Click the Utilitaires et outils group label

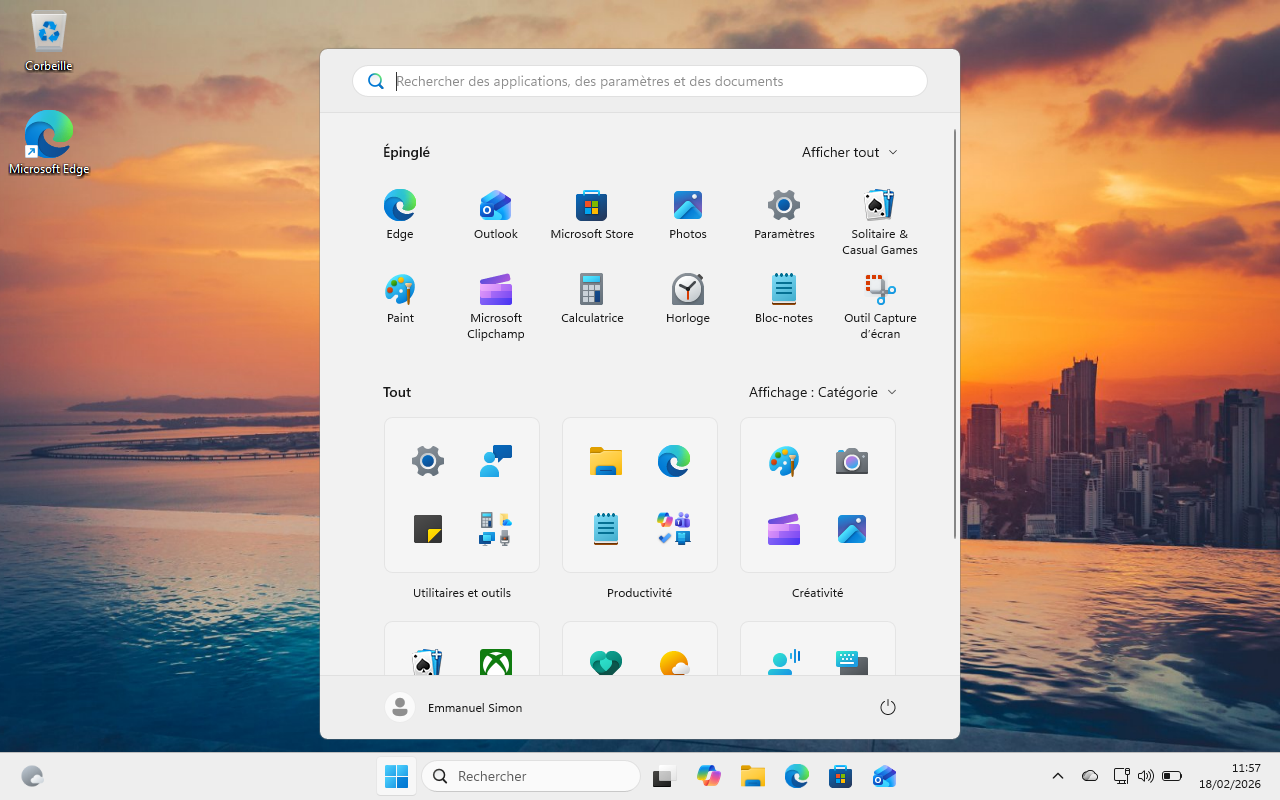462,593
